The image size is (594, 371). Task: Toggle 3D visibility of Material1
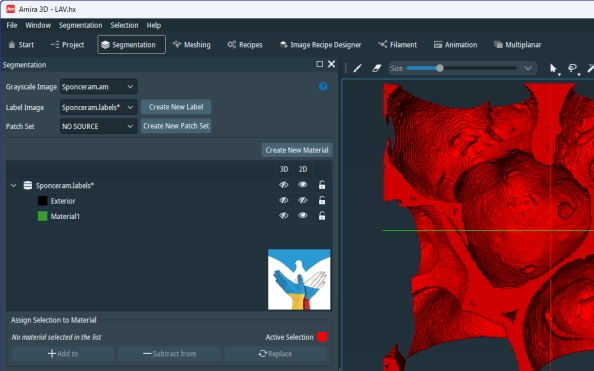[x=284, y=216]
